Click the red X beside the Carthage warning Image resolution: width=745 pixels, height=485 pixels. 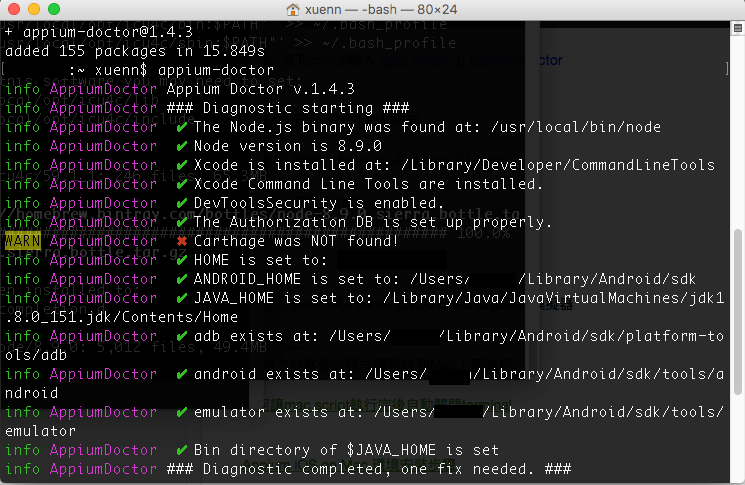click(181, 241)
